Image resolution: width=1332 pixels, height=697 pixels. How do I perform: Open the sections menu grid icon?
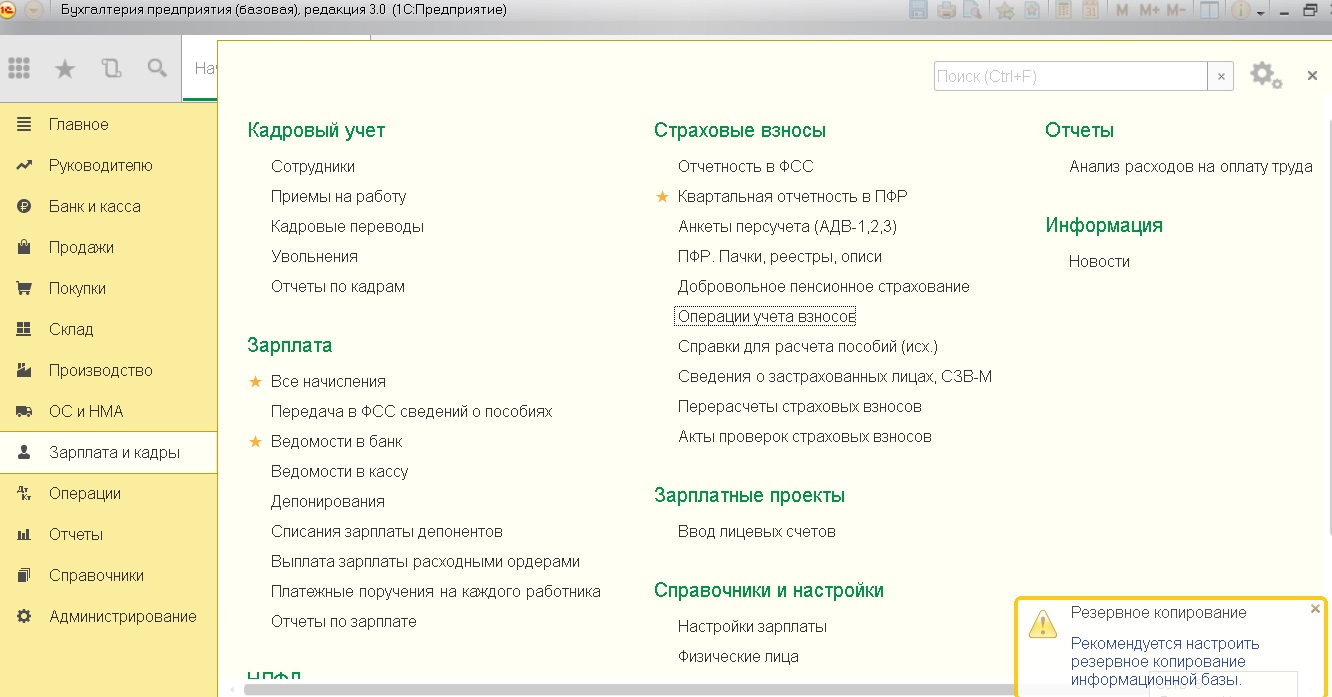(19, 68)
